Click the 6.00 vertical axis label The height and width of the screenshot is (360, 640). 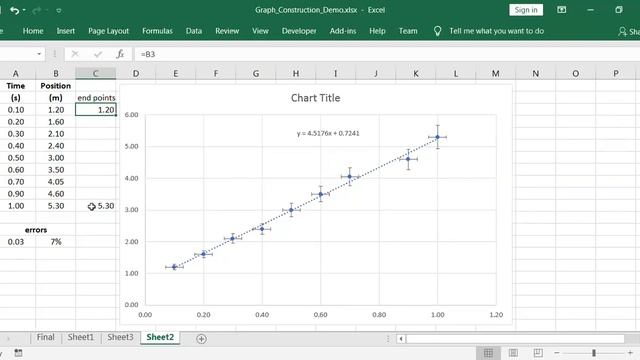(x=131, y=115)
